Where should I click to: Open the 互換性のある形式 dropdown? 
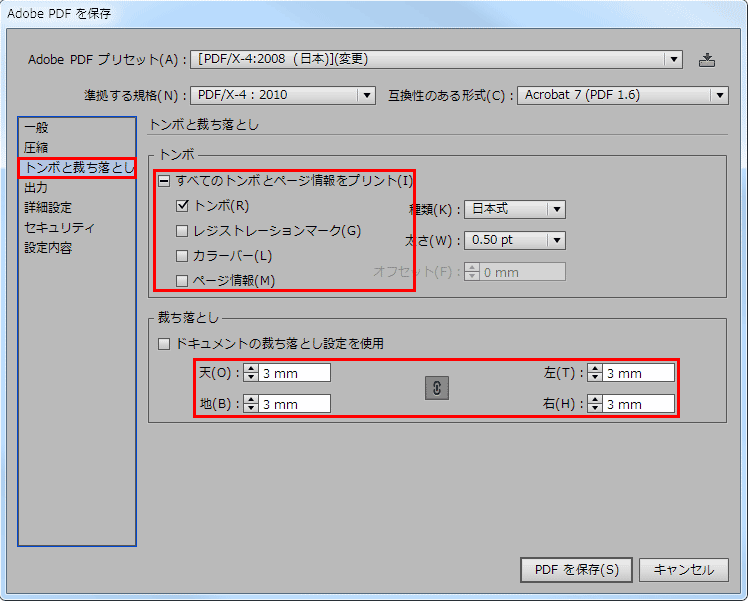(623, 95)
